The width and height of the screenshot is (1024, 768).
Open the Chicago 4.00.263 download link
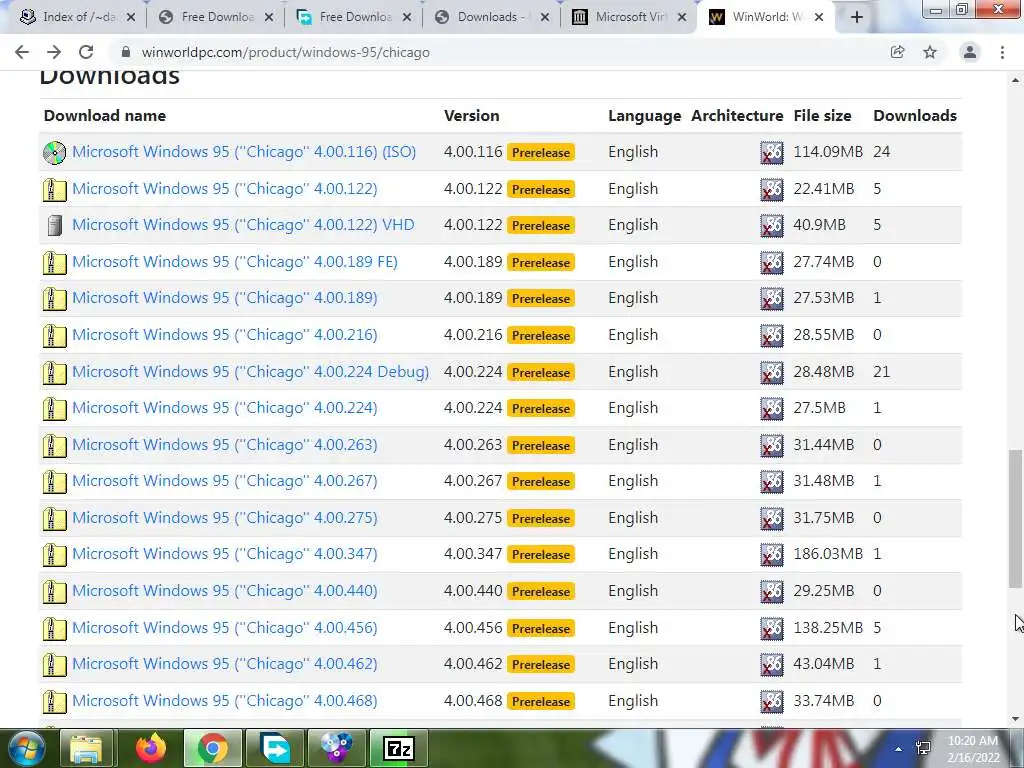[x=225, y=445]
